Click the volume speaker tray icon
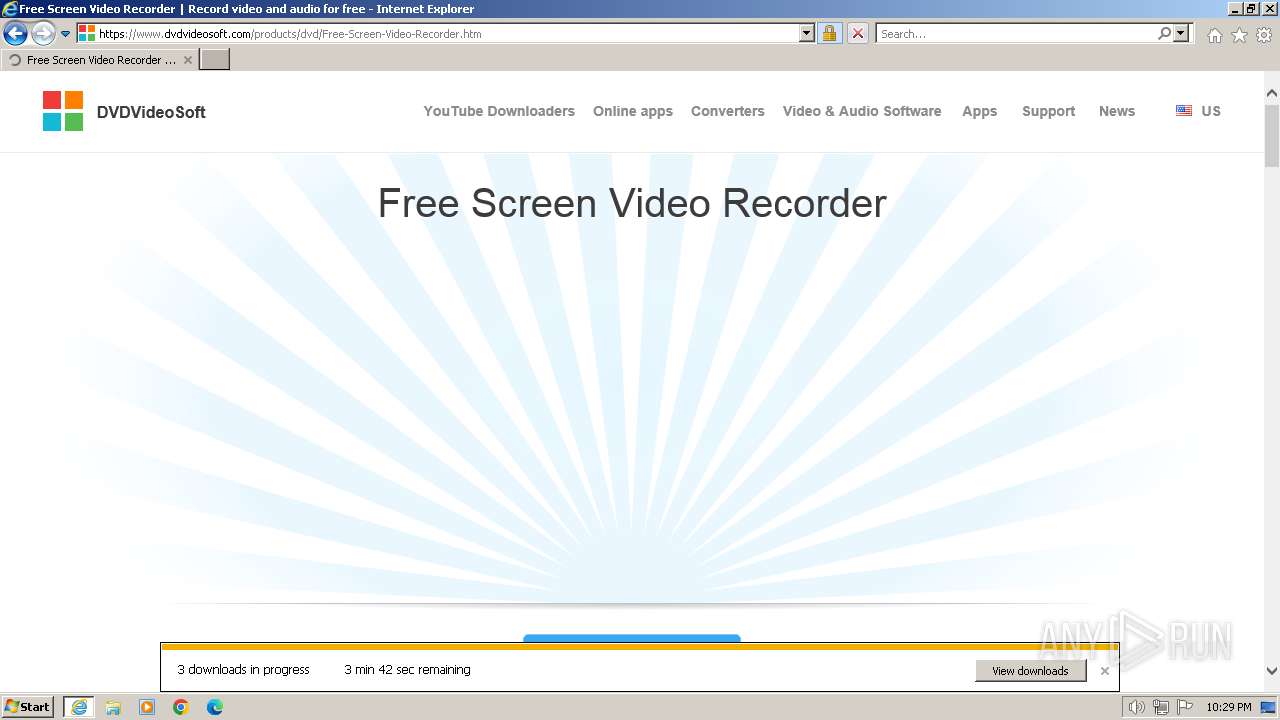 (x=1136, y=707)
